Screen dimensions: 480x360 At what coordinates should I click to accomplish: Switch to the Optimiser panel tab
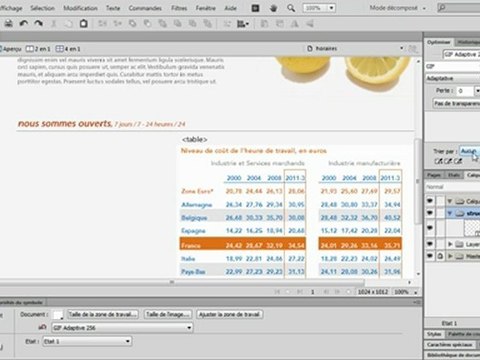[439, 42]
